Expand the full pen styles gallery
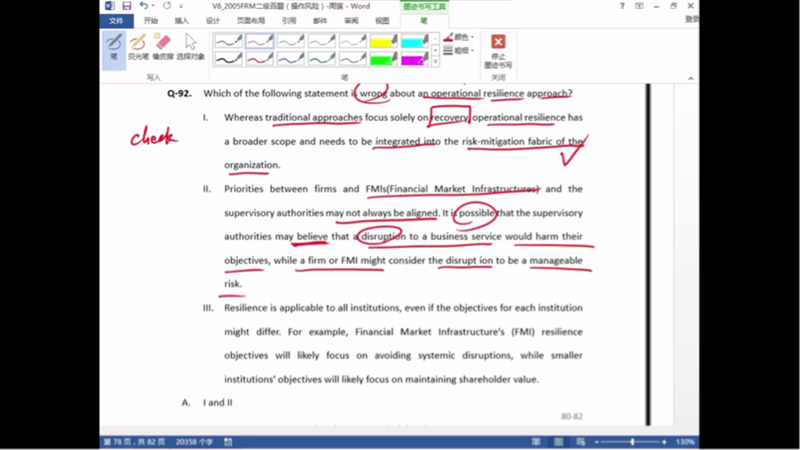The height and width of the screenshot is (450, 800). pyautogui.click(x=435, y=62)
